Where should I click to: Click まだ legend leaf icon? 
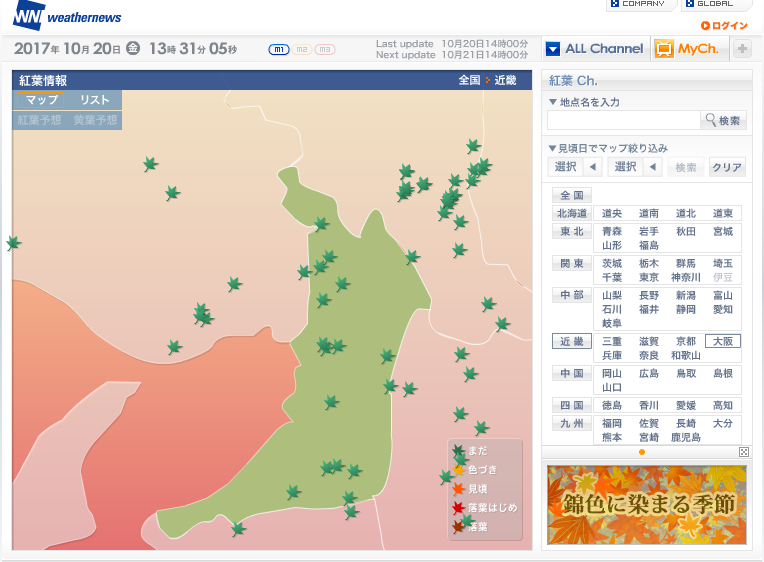458,451
